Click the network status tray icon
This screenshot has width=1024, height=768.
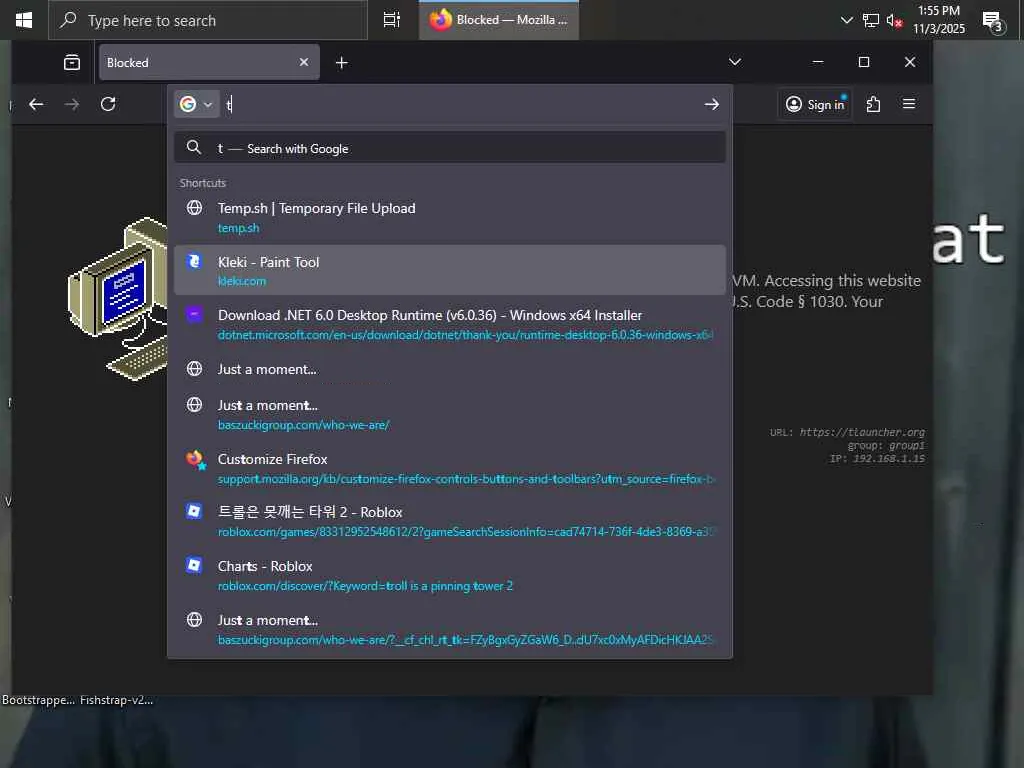pyautogui.click(x=871, y=20)
